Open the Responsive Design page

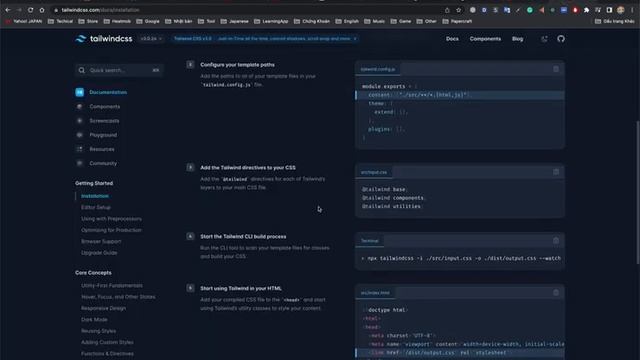coord(104,308)
